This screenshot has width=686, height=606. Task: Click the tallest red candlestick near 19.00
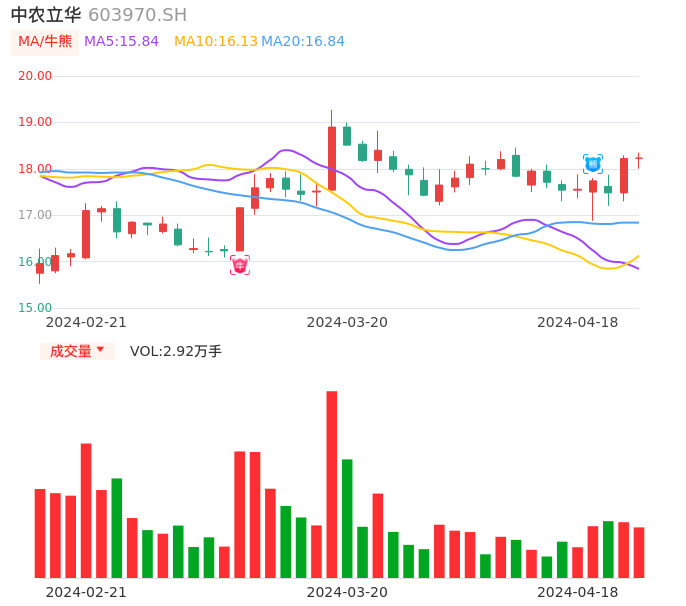(332, 158)
